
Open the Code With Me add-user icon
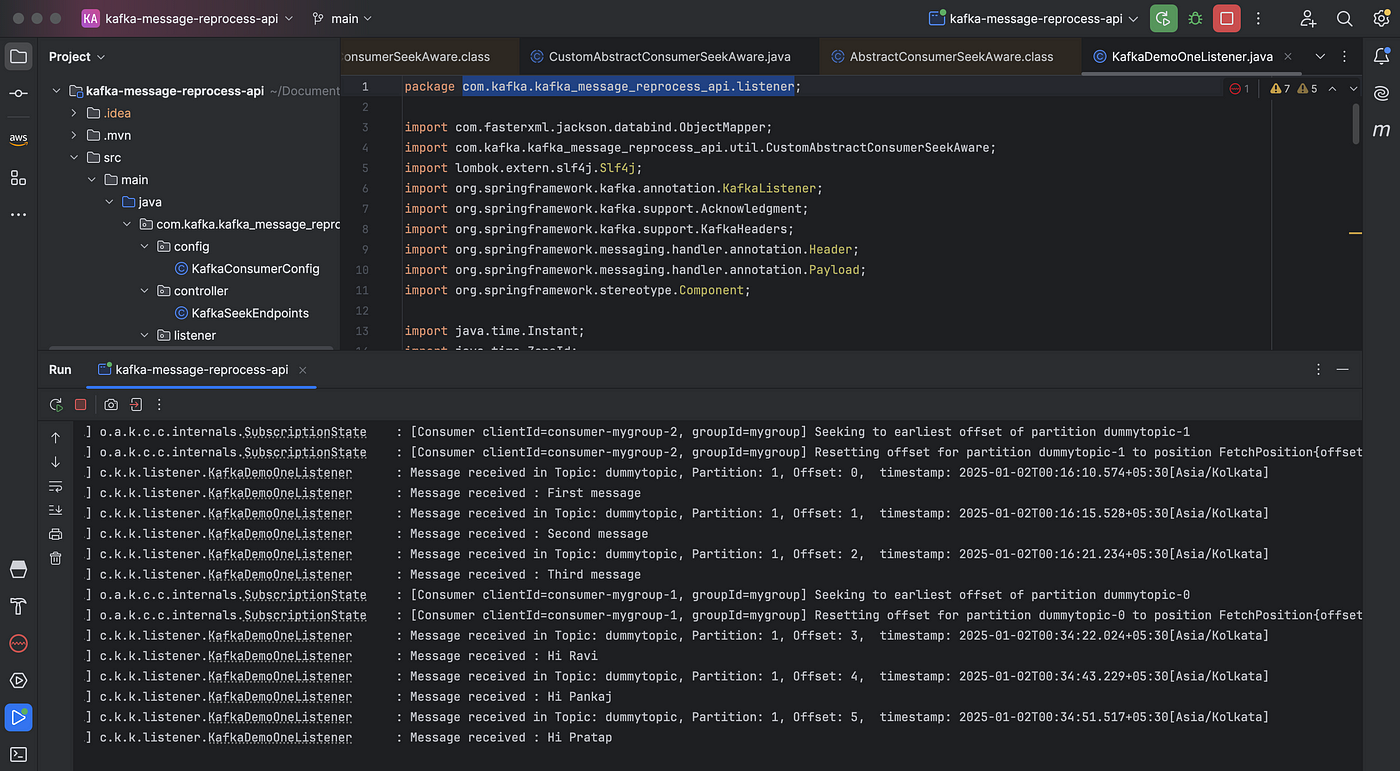[x=1308, y=18]
